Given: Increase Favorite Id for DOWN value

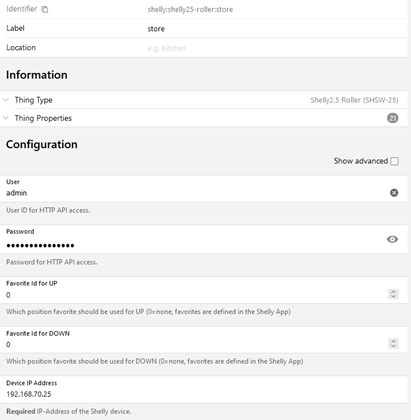Looking at the screenshot, I should 393,341.
